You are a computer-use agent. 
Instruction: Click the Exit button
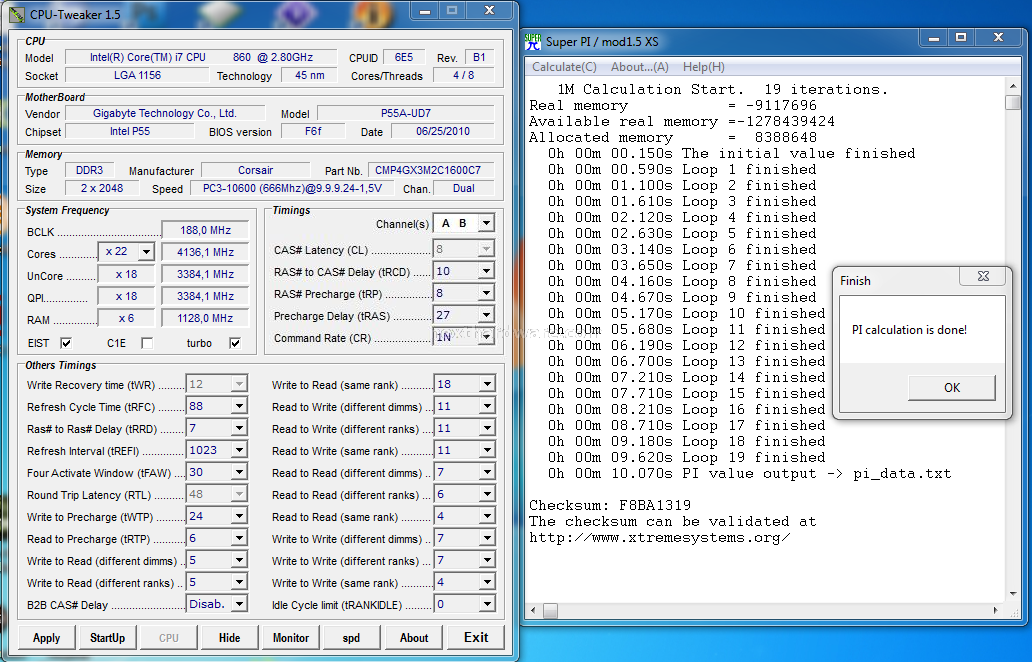(476, 638)
